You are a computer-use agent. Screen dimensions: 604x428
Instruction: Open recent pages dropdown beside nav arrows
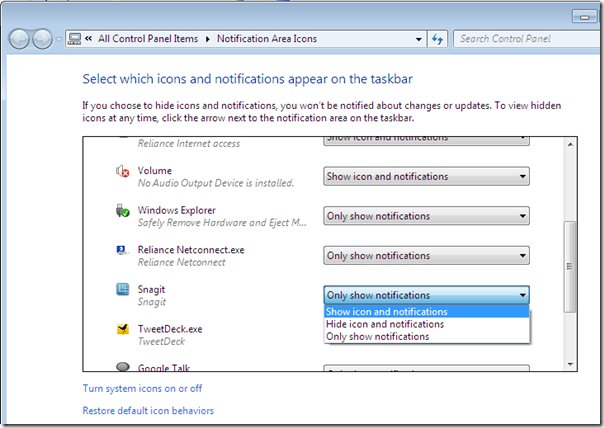point(59,39)
